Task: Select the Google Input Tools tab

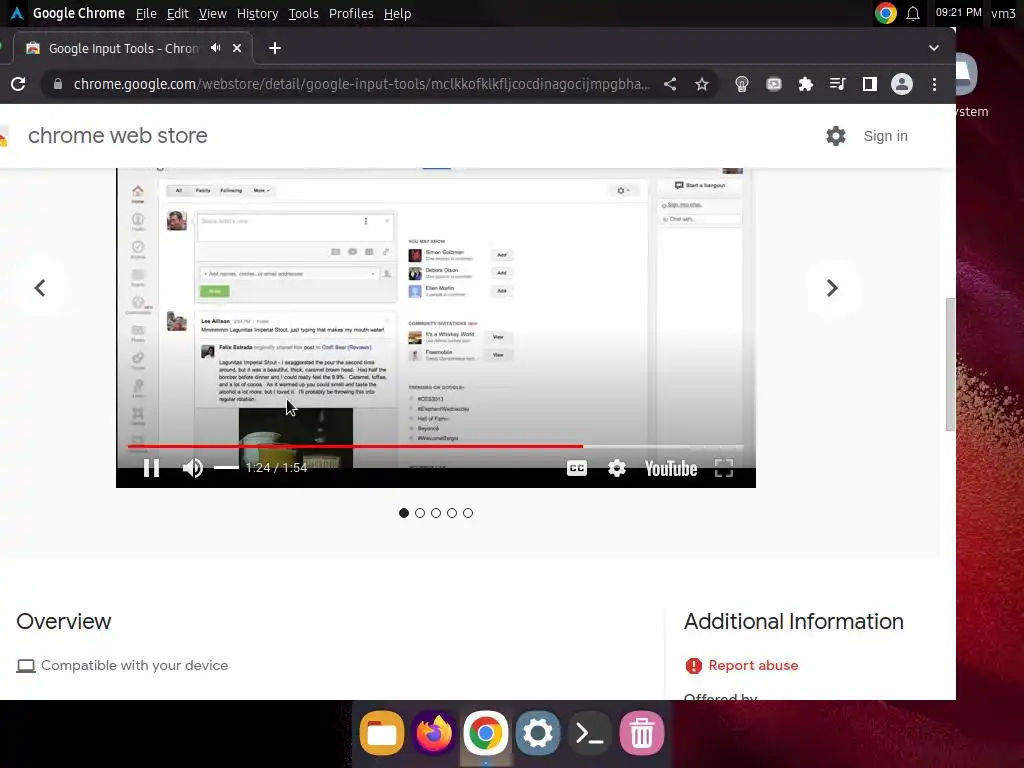Action: tap(133, 48)
